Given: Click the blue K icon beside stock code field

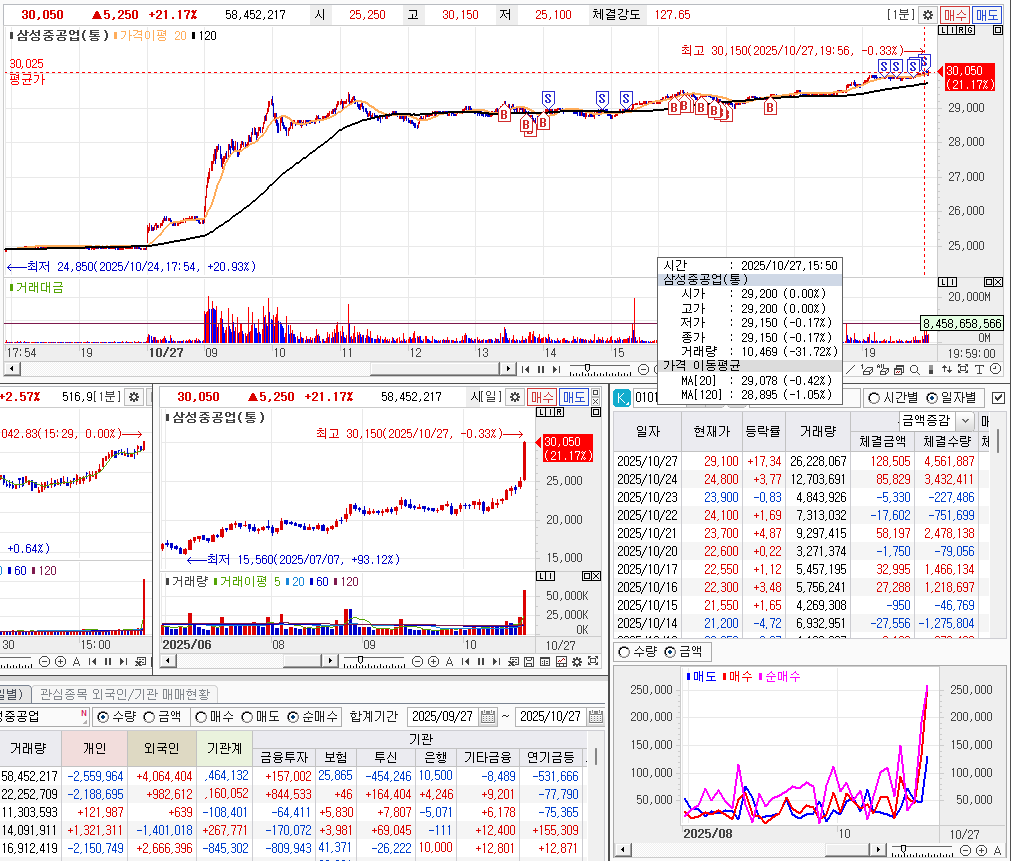Looking at the screenshot, I should click(622, 398).
